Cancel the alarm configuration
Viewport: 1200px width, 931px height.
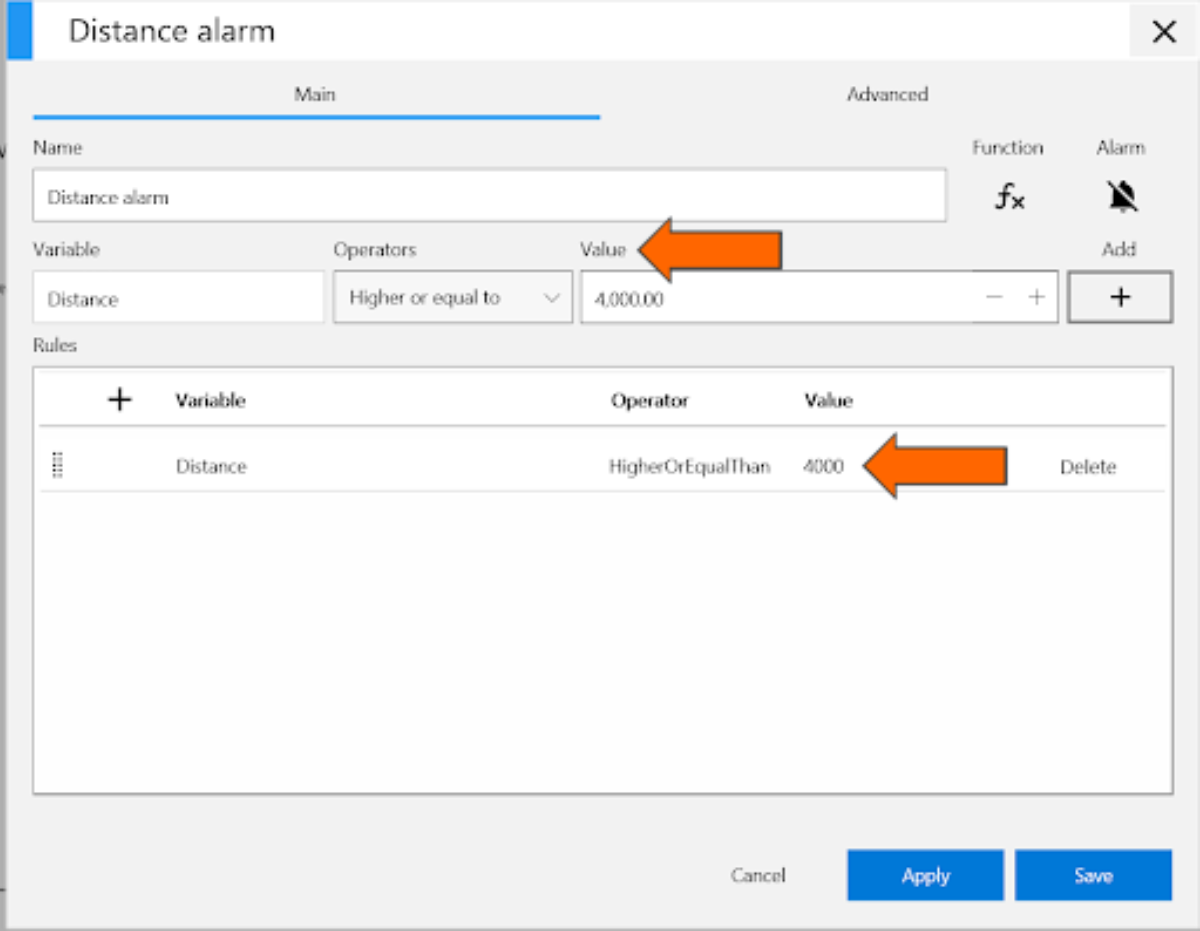758,875
